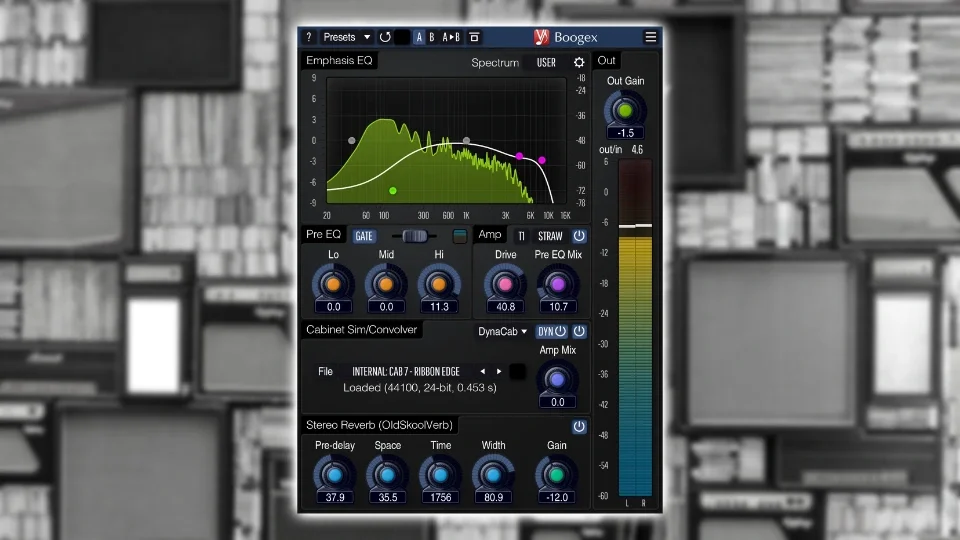Click the Lo knob
The width and height of the screenshot is (960, 540).
[333, 284]
